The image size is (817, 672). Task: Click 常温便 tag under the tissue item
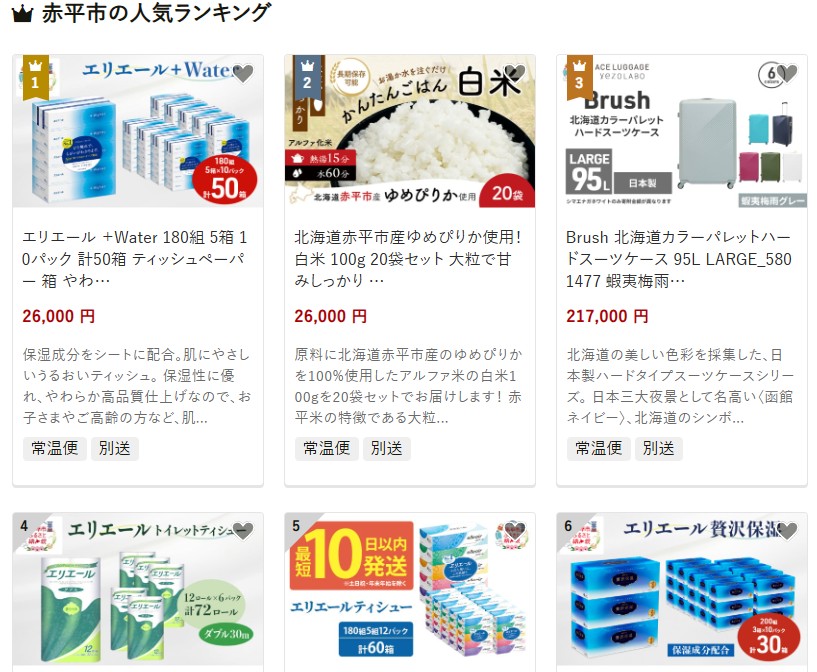55,449
